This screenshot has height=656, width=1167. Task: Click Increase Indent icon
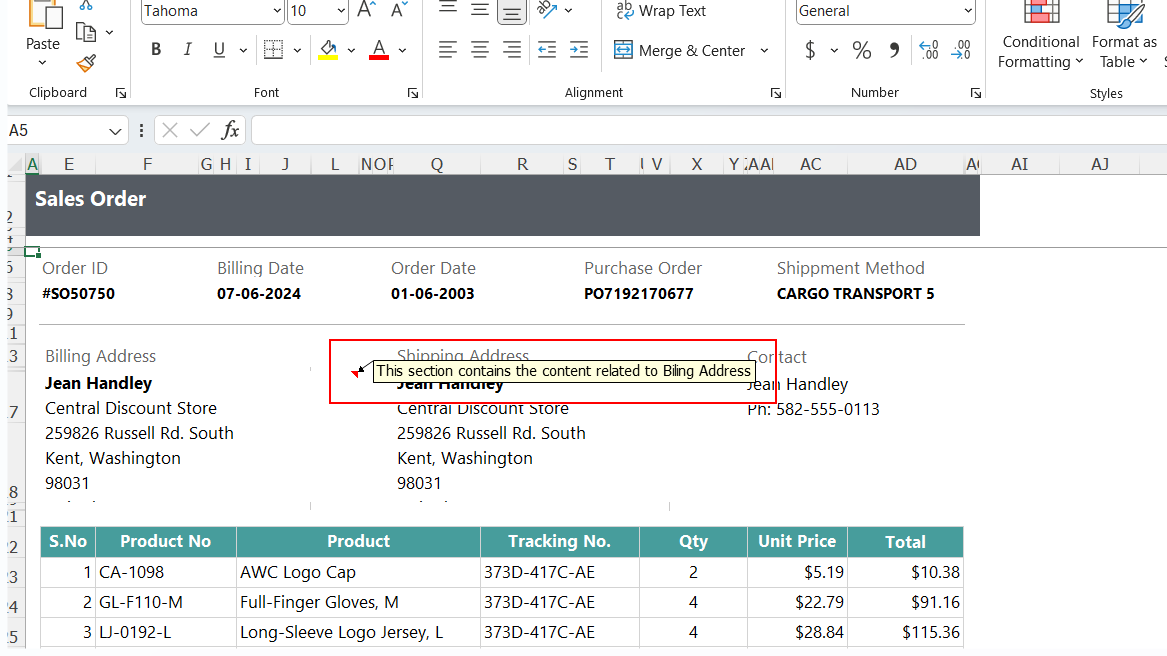click(x=578, y=50)
